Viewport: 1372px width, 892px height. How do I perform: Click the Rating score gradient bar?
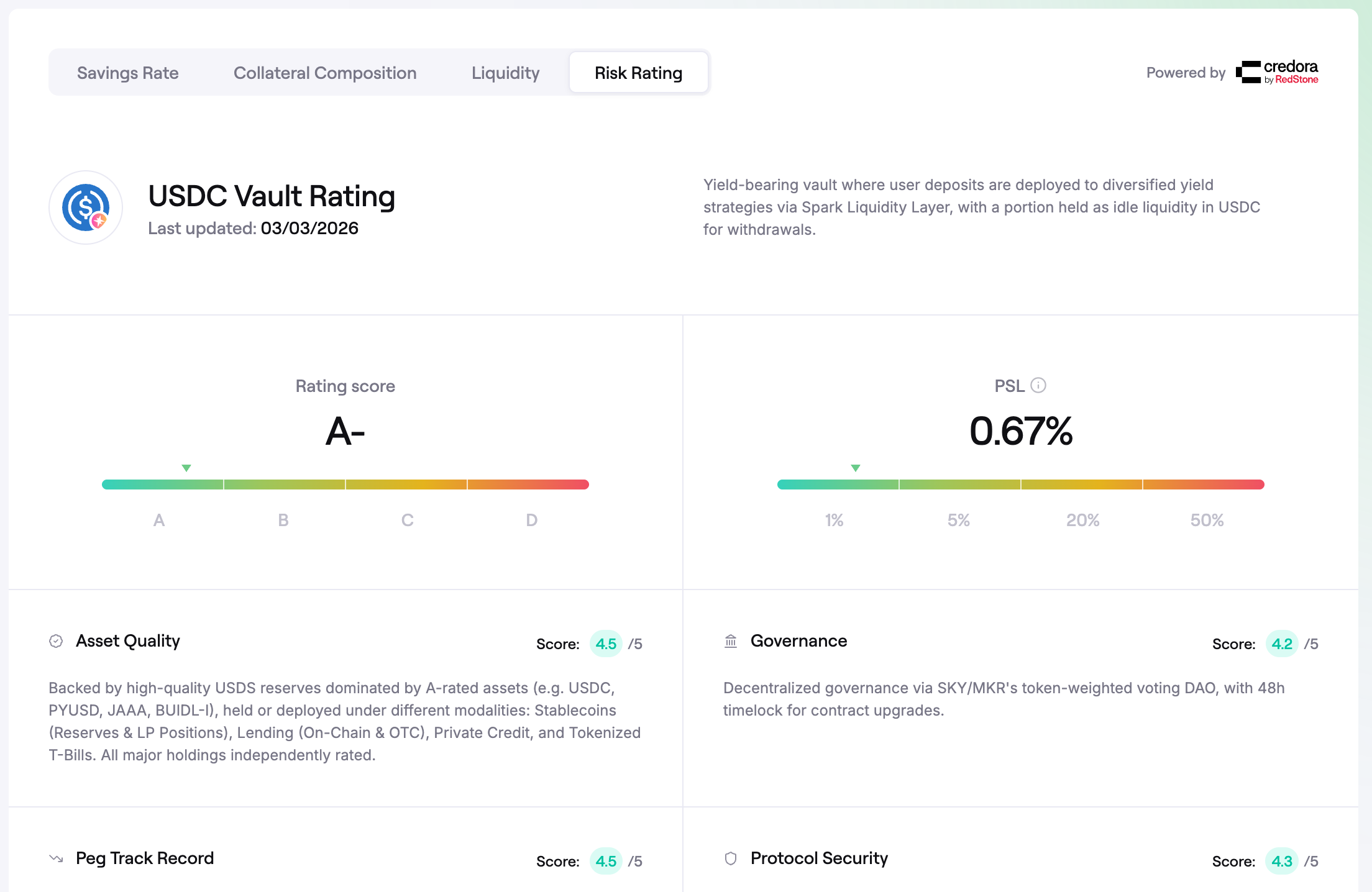pos(345,485)
